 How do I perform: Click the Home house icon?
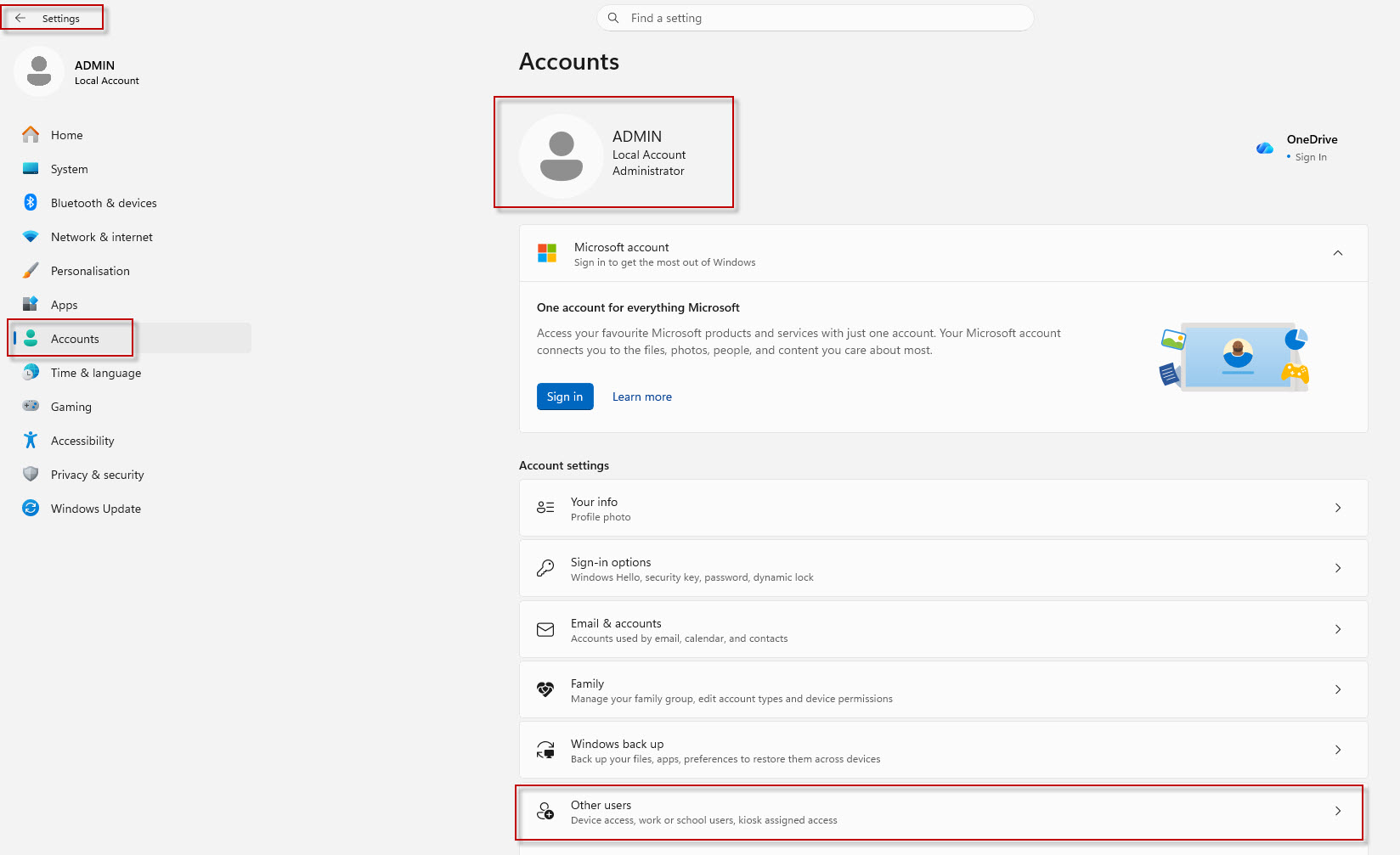[x=31, y=134]
